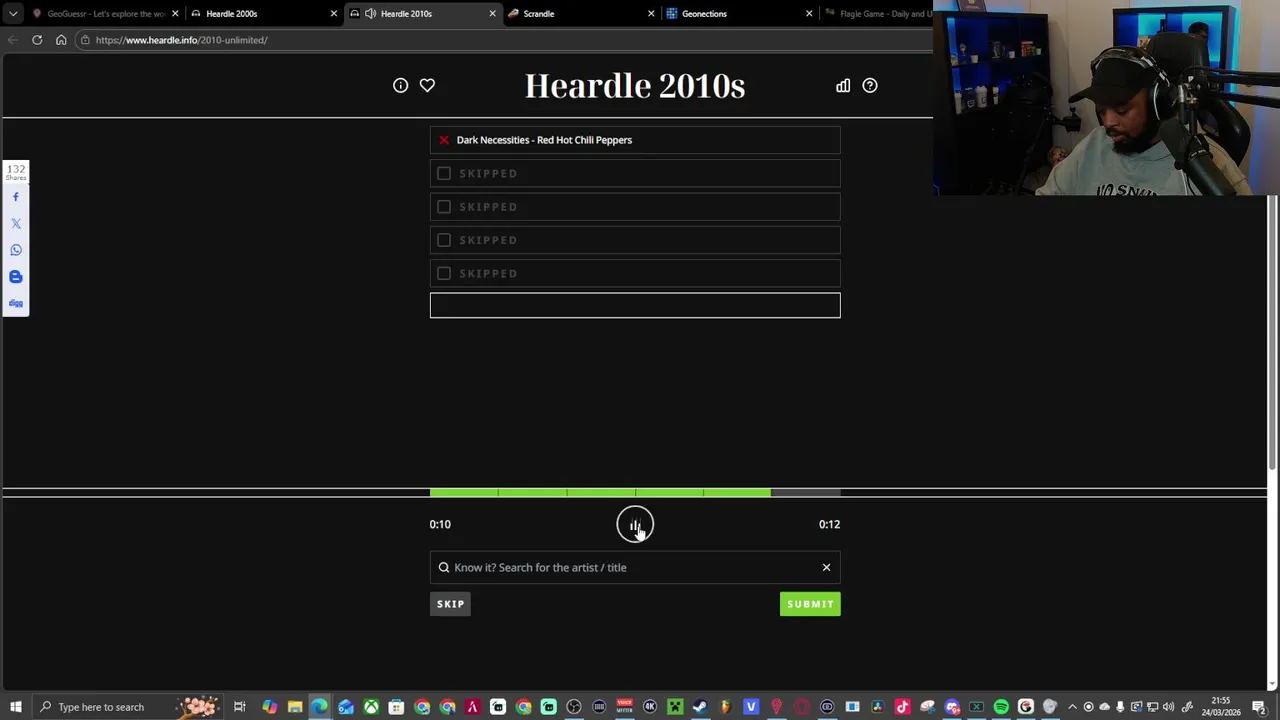Open the Heardle info icon

coord(400,86)
